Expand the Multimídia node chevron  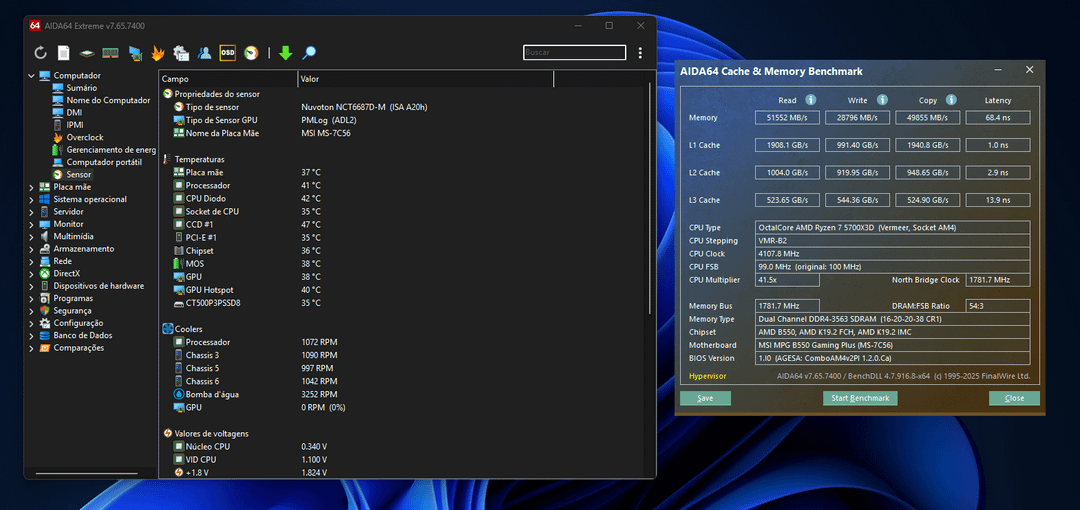[31, 236]
